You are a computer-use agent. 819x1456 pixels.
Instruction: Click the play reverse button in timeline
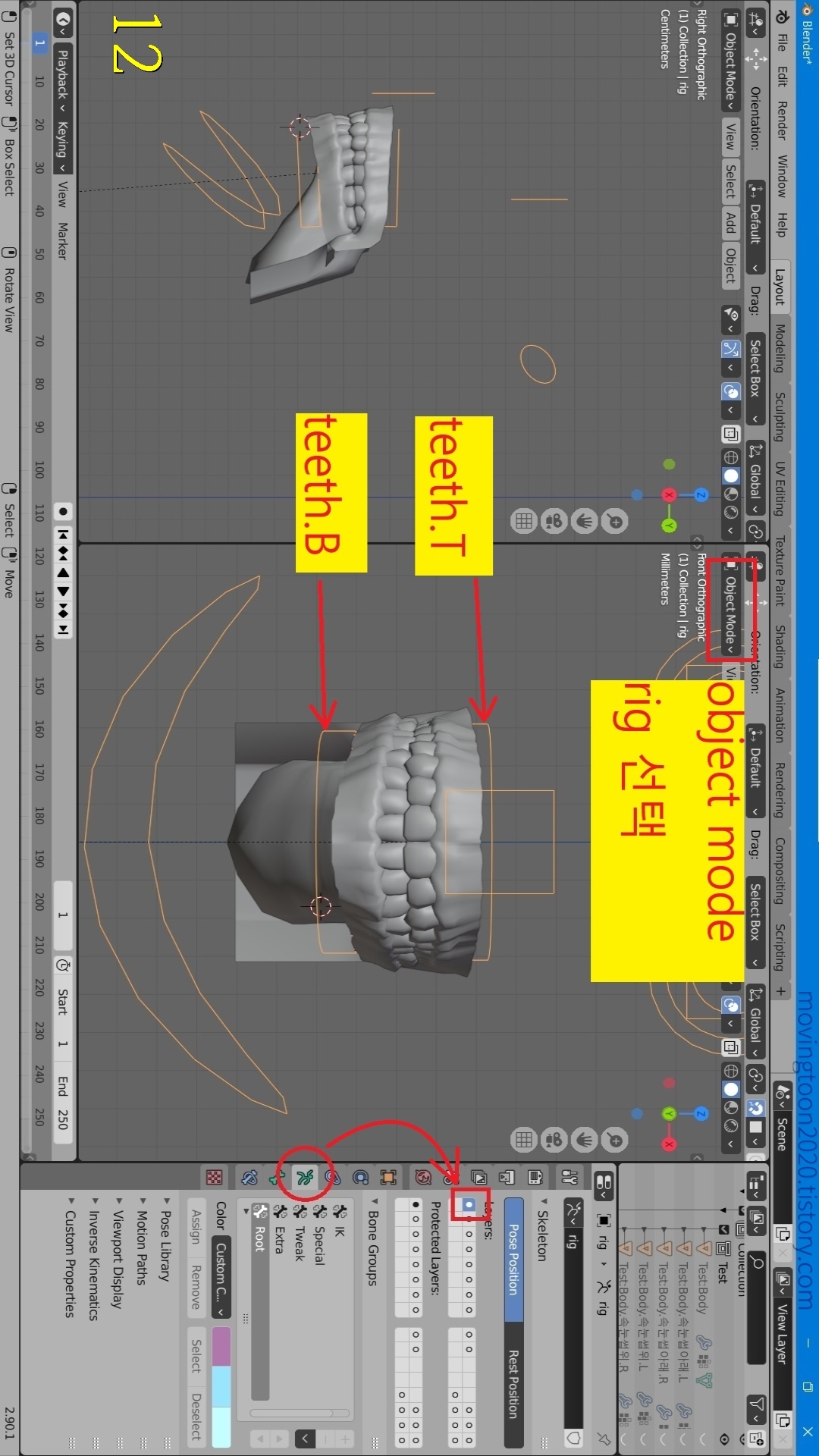(63, 573)
